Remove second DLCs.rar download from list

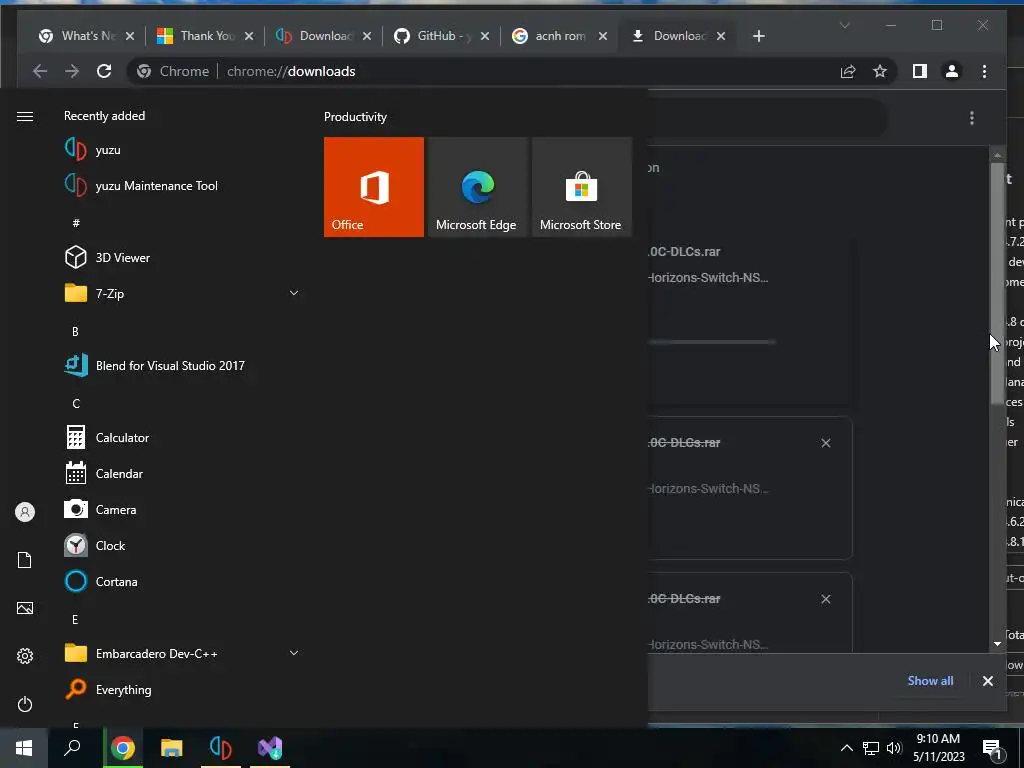[x=825, y=443]
